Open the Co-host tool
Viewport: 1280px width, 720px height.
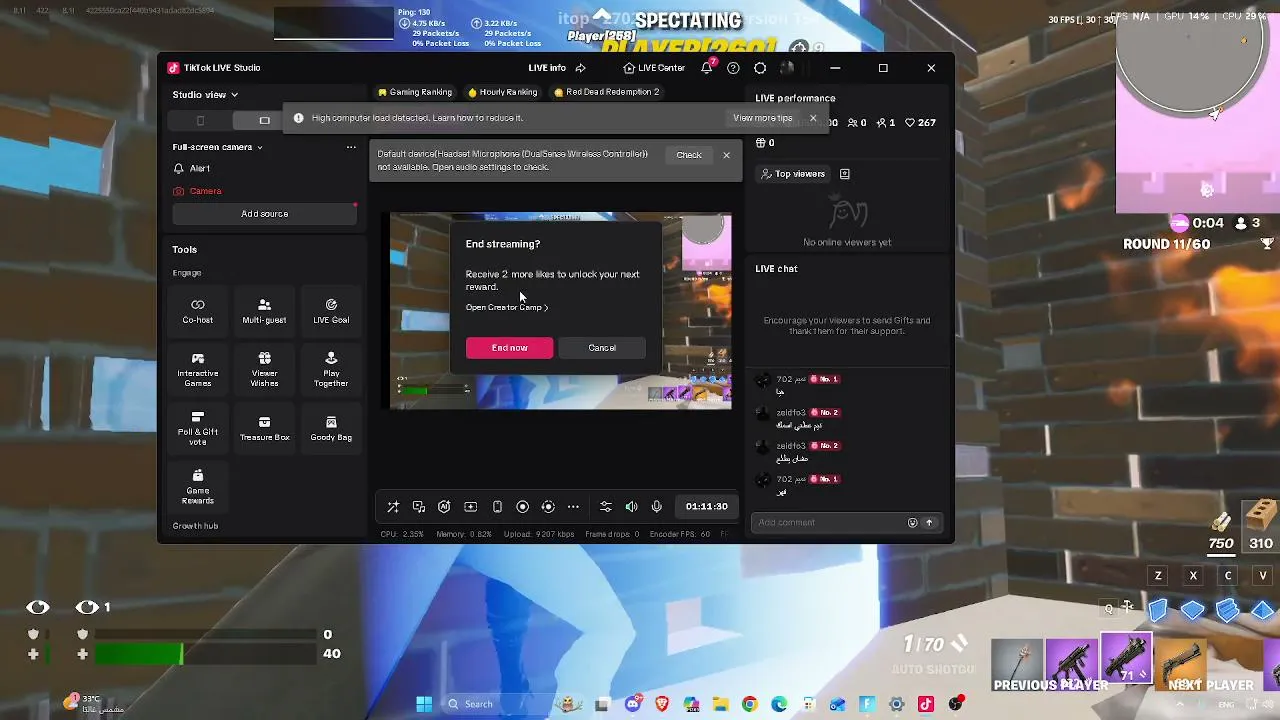click(197, 311)
